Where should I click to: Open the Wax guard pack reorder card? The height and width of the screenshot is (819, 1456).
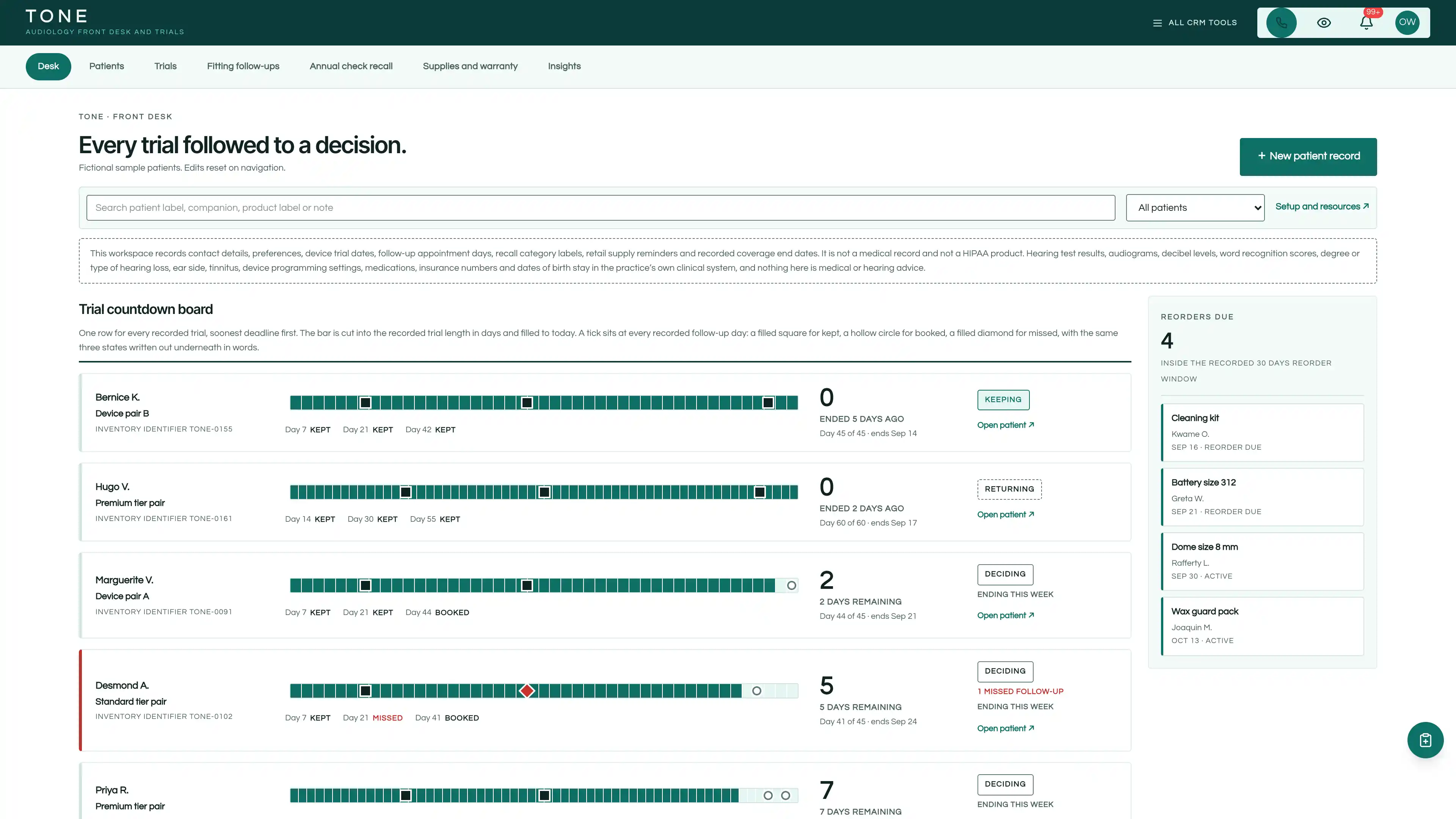pyautogui.click(x=1262, y=626)
